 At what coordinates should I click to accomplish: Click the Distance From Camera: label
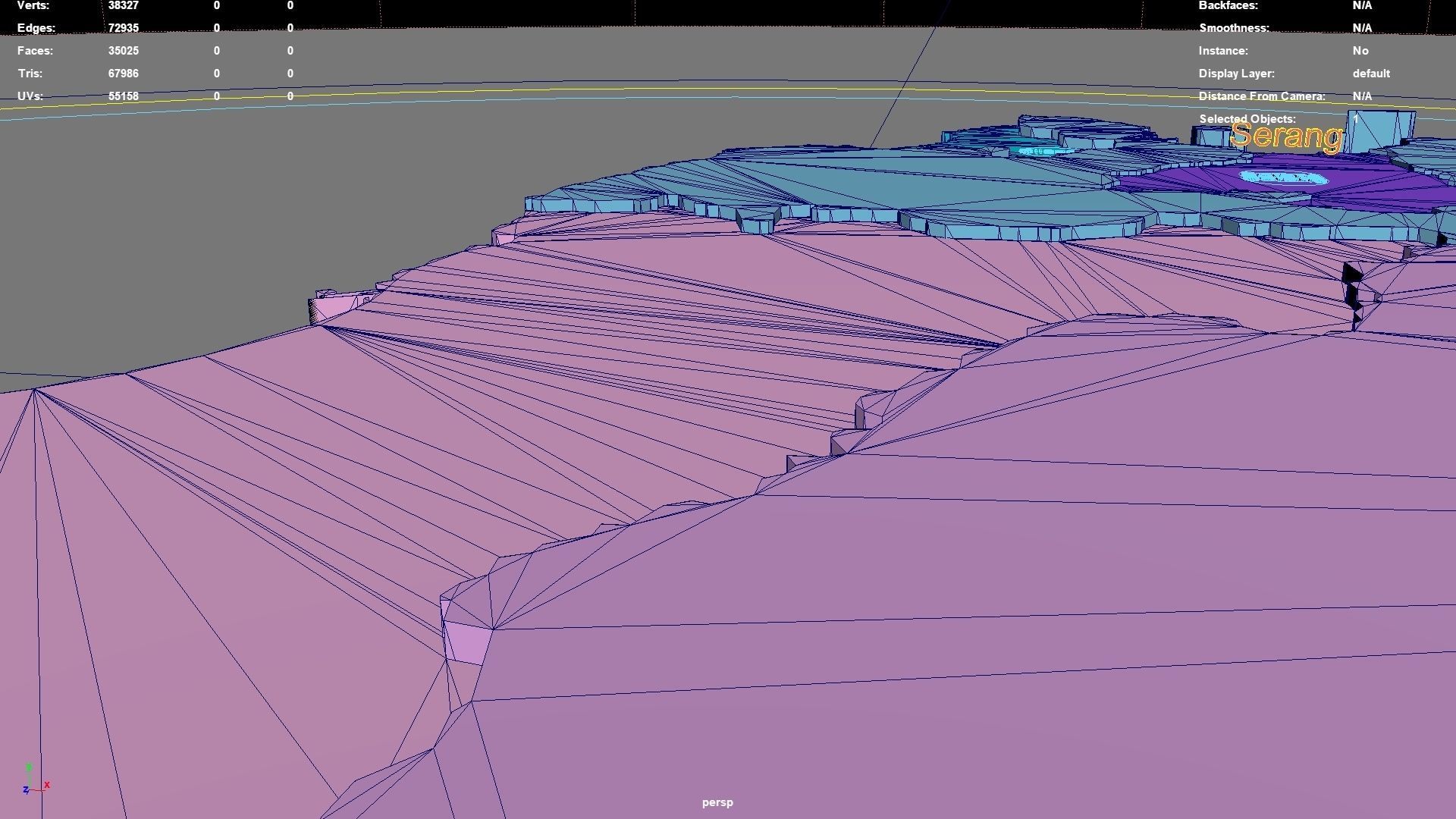(x=1262, y=96)
